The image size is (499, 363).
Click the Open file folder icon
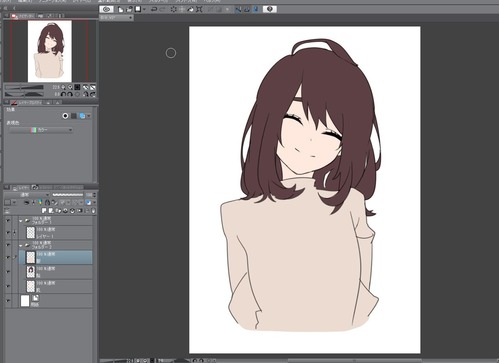tap(129, 9)
